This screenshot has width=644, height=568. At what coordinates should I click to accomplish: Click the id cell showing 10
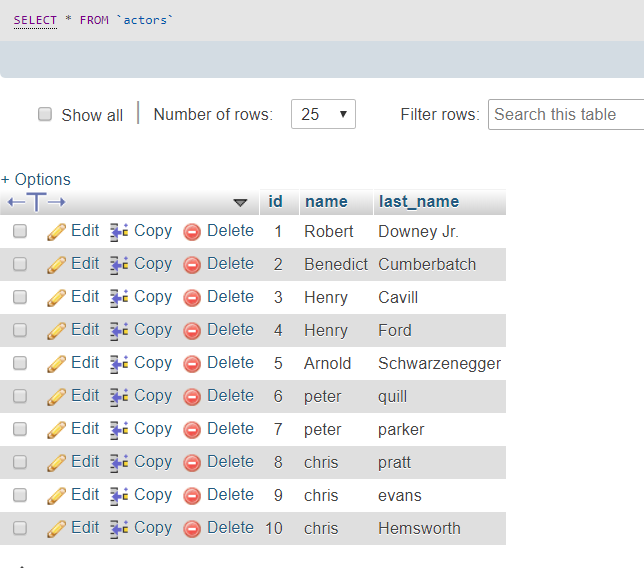click(274, 529)
